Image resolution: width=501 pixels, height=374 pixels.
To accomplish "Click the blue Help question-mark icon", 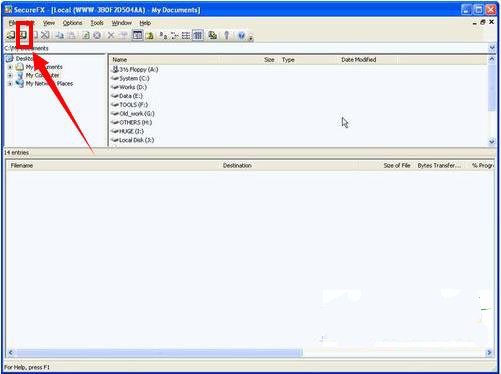I will tap(242, 35).
